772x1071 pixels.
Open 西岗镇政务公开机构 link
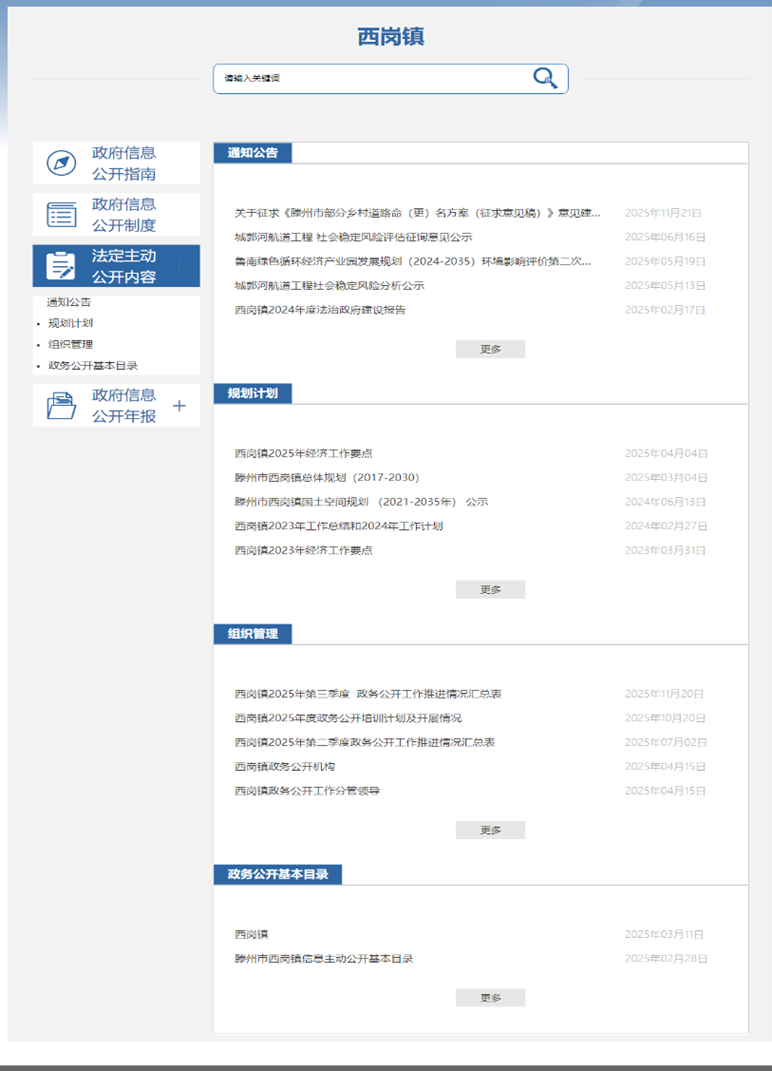tap(285, 767)
